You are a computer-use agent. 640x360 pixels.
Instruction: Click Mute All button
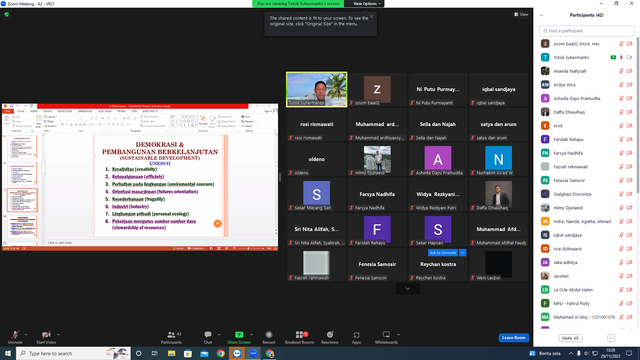point(570,338)
